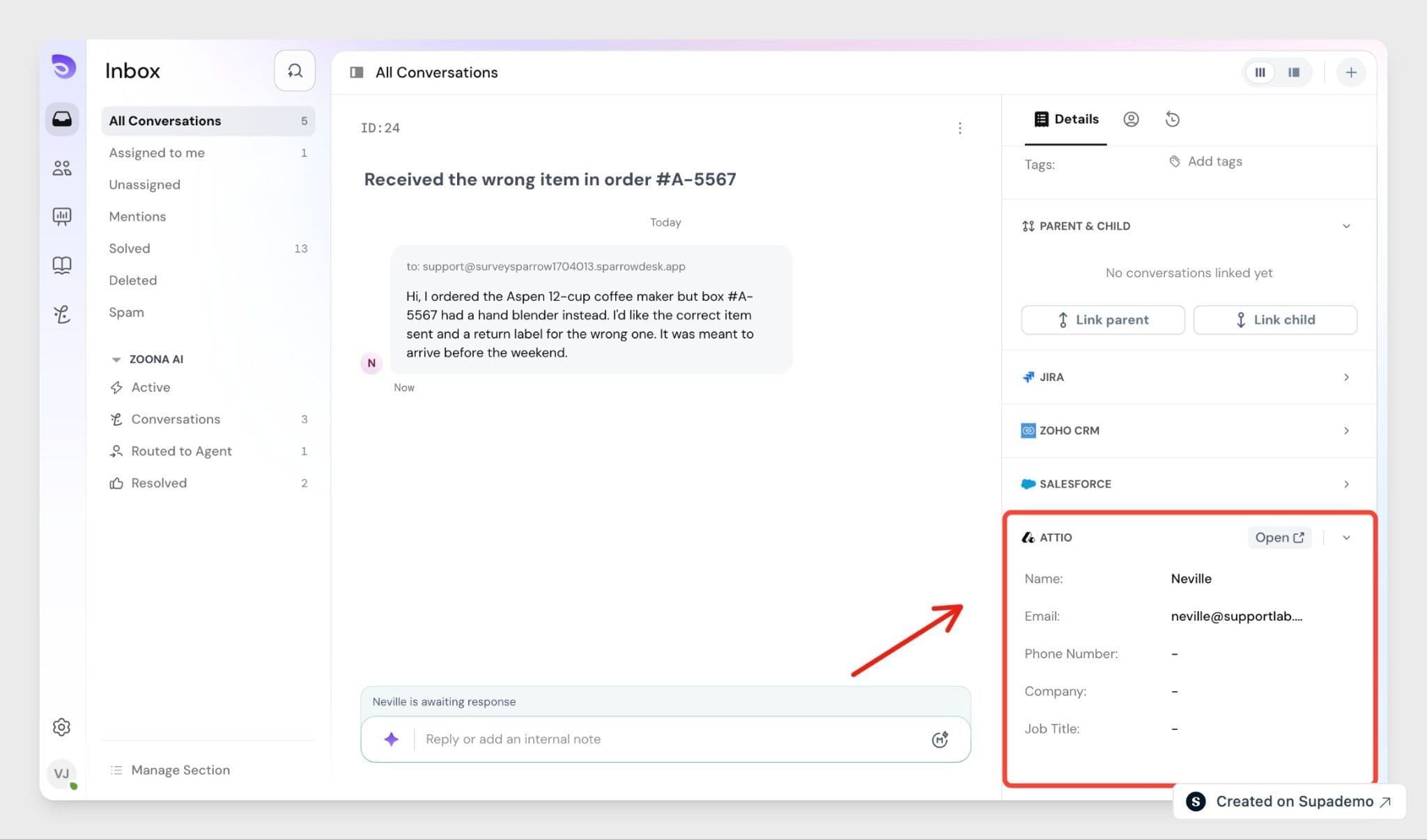Screen dimensions: 1427x840
Task: Switch to the column layout view toggle
Action: click(1260, 72)
